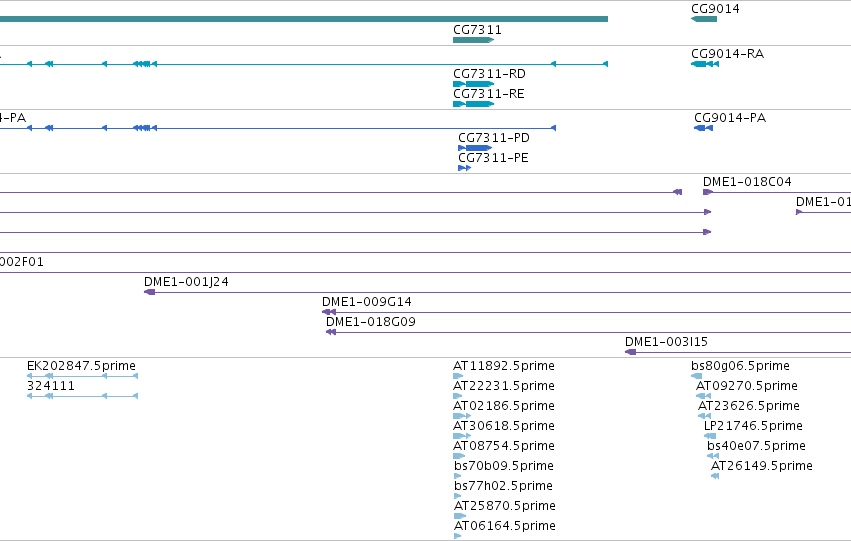The height and width of the screenshot is (541, 851).
Task: Click the CG7311-RD transcript label
Action: [489, 74]
